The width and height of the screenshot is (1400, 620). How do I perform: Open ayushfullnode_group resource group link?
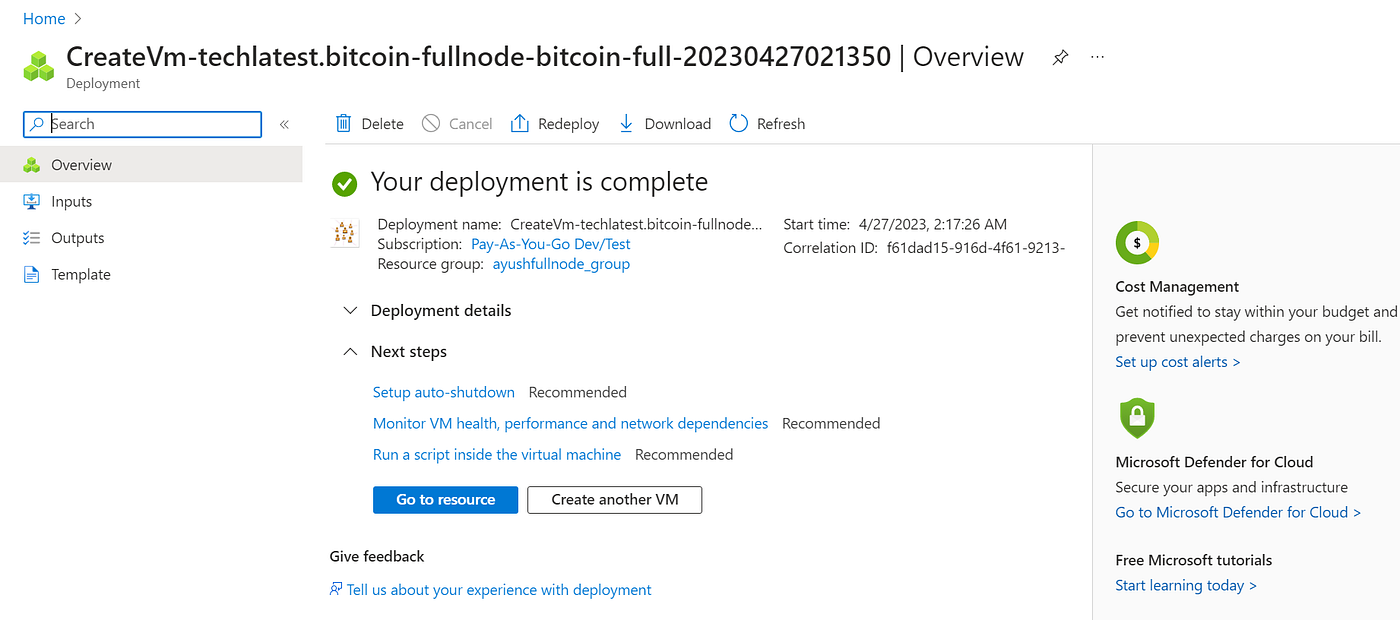[561, 264]
